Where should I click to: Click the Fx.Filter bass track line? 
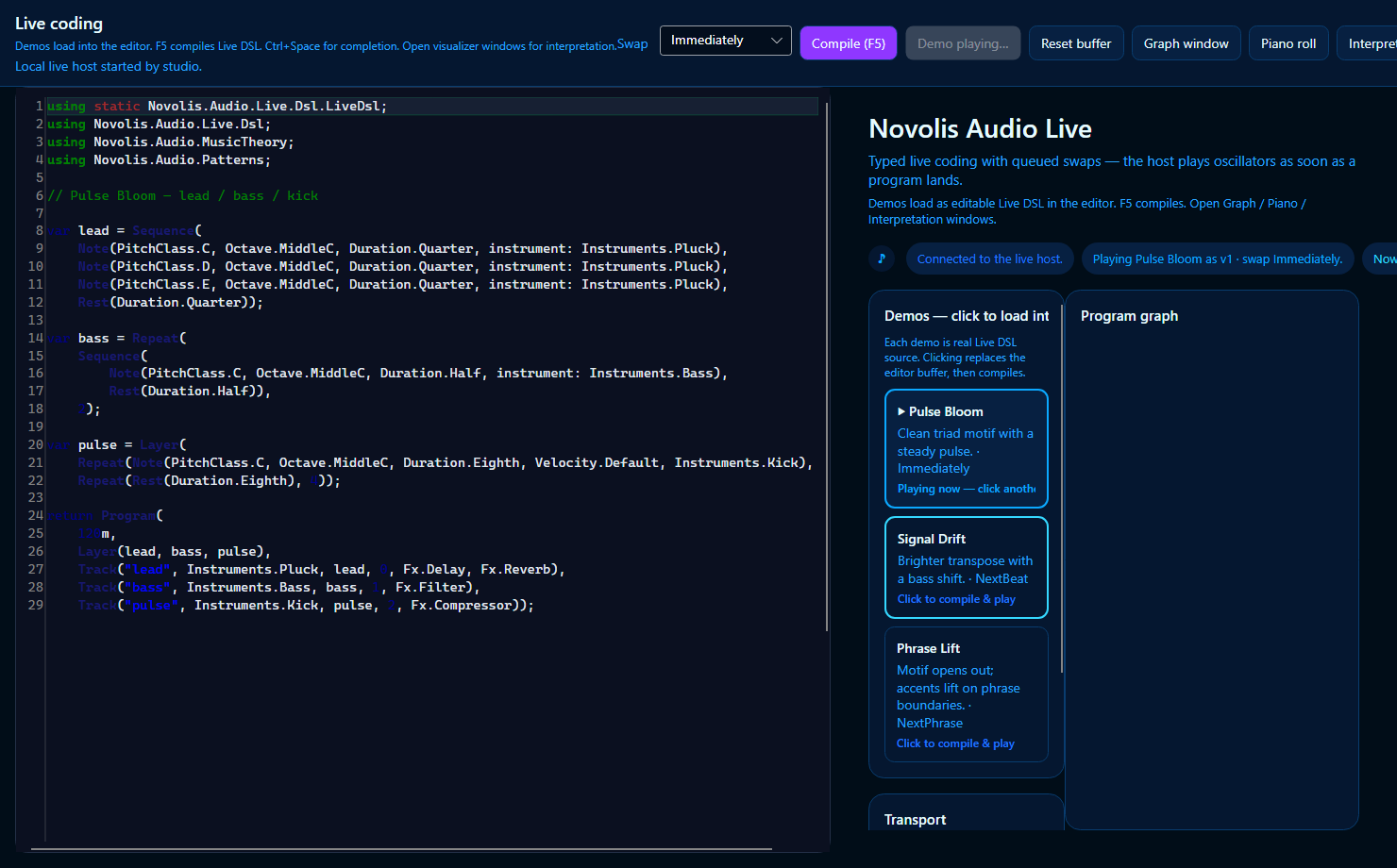coord(279,588)
